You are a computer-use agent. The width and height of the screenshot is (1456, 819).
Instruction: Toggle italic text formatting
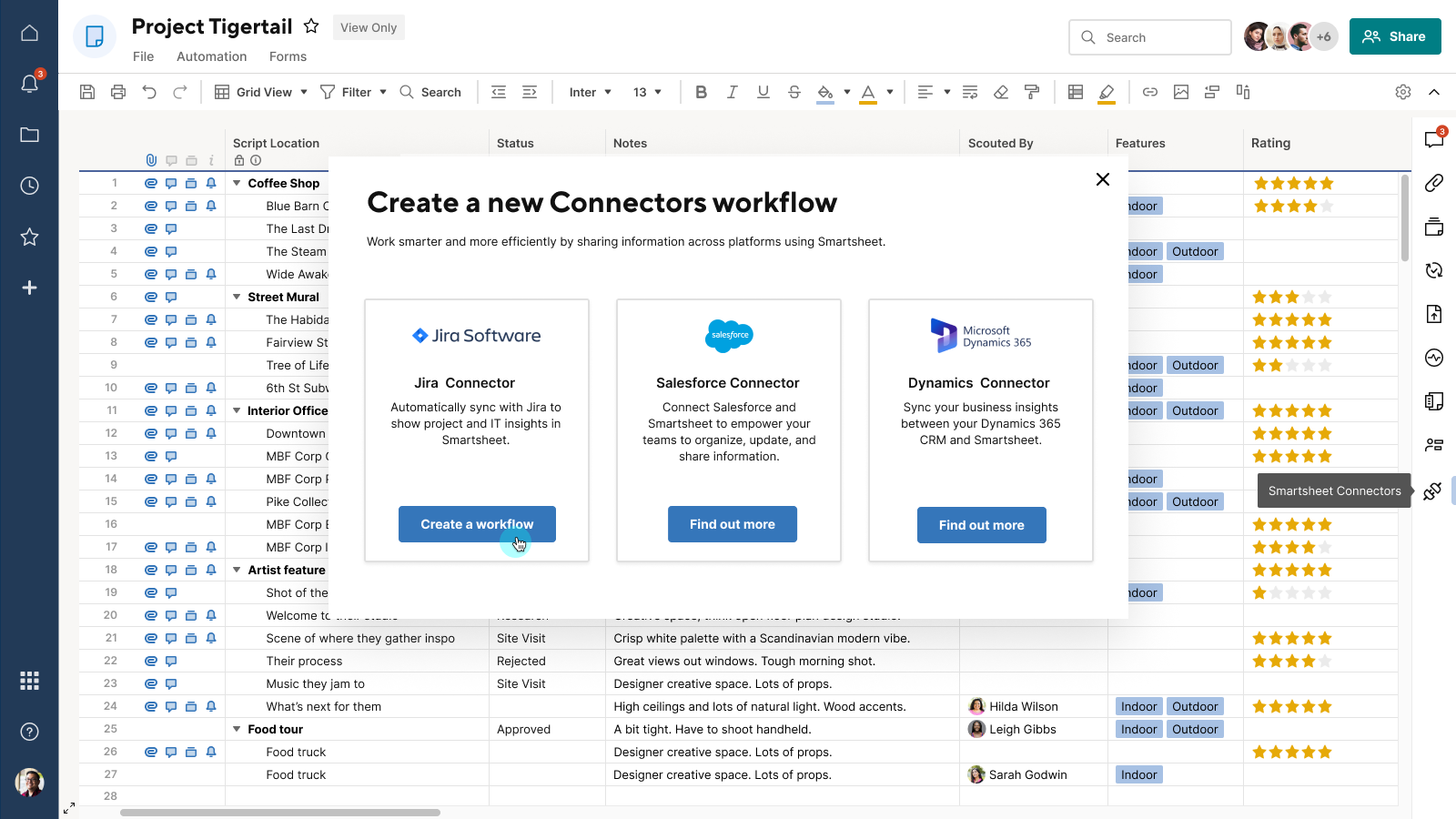(x=732, y=92)
